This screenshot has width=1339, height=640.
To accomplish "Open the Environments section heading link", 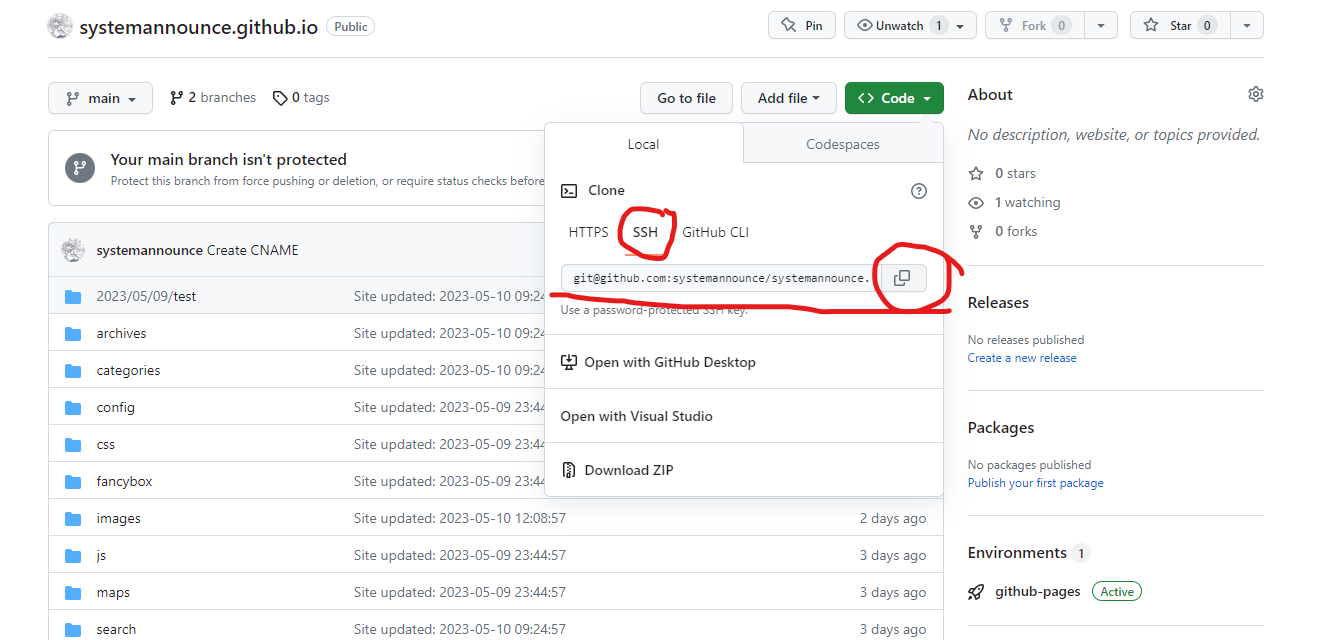I will [1017, 552].
